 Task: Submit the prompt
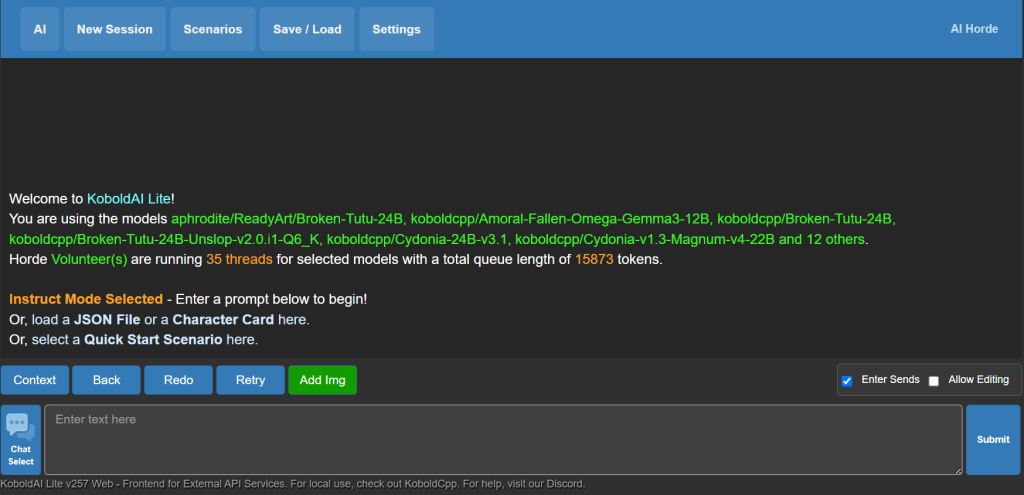pyautogui.click(x=993, y=439)
